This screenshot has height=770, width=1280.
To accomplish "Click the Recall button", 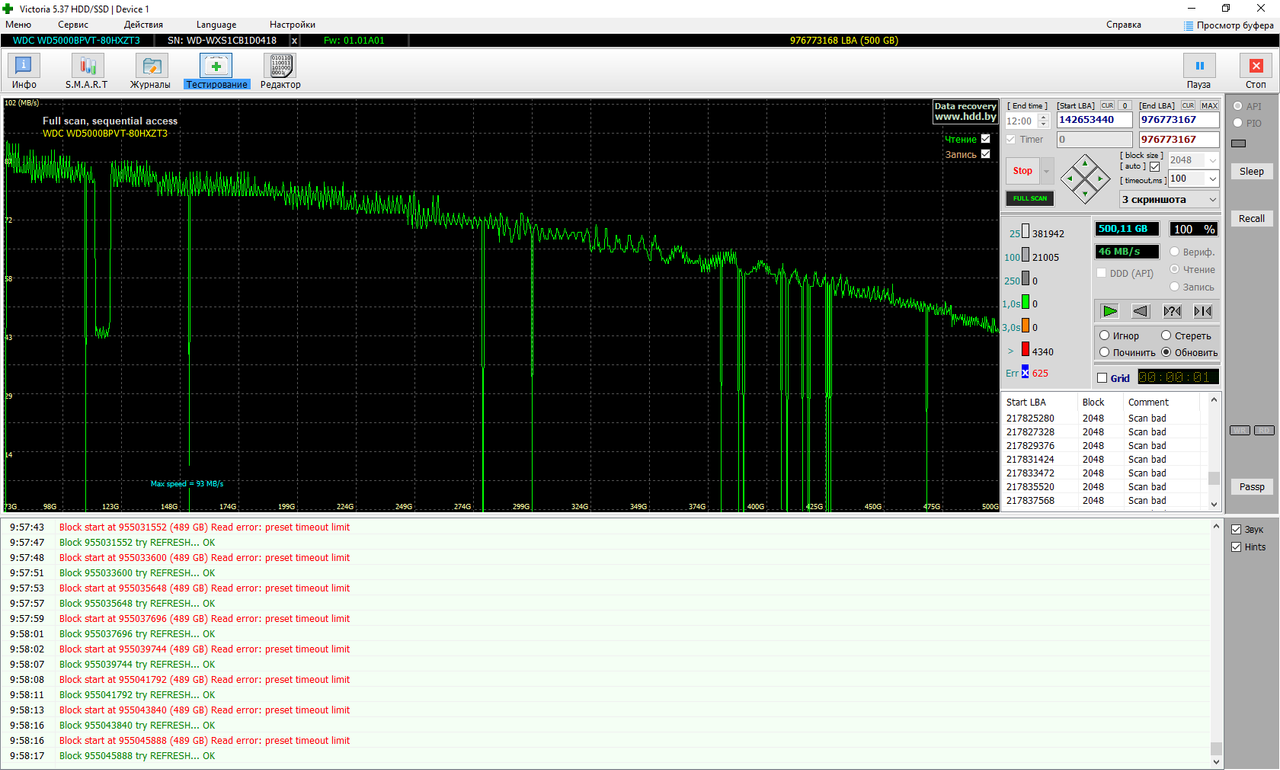I will pyautogui.click(x=1252, y=218).
